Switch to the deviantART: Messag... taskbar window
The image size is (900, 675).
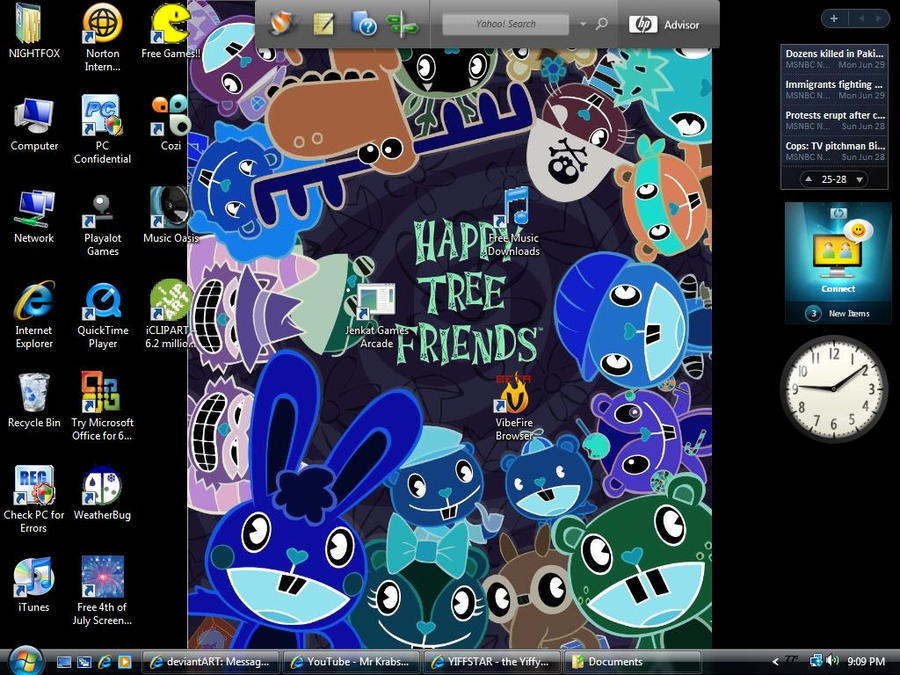(210, 662)
